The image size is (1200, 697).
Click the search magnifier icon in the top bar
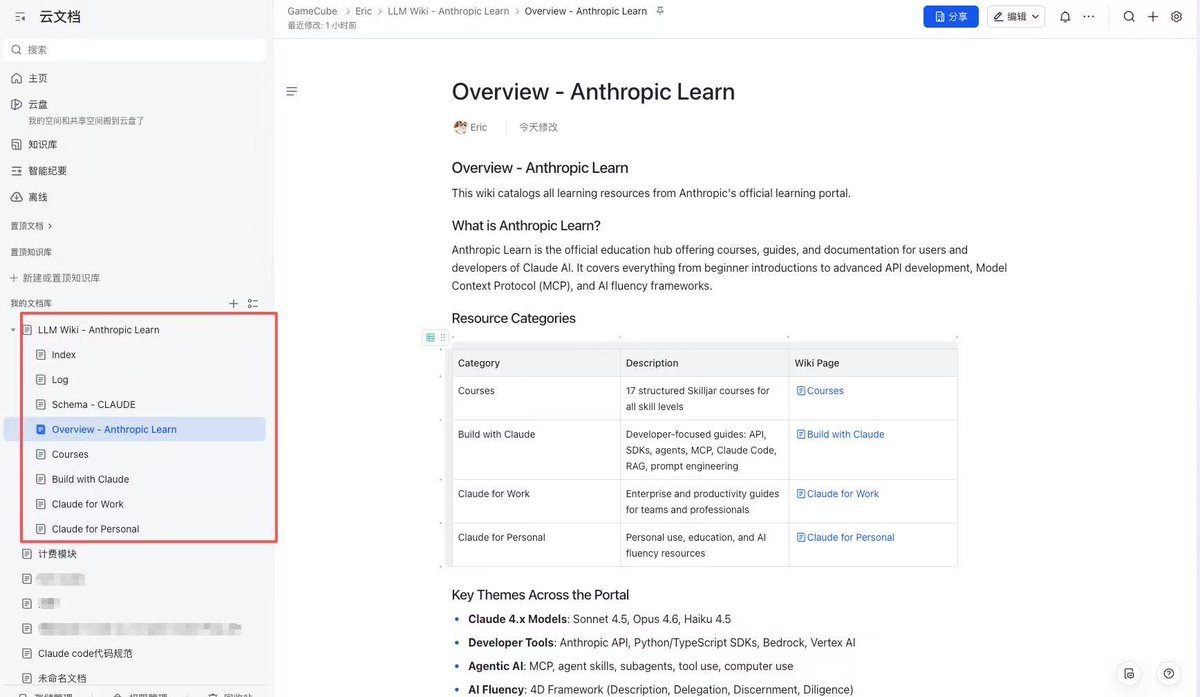1129,17
